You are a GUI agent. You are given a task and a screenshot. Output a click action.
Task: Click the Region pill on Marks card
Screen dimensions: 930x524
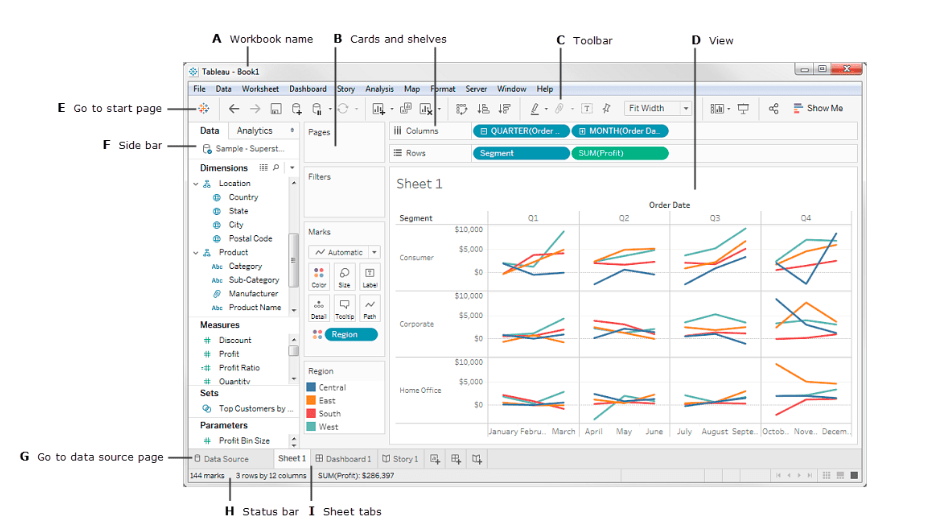pos(351,335)
